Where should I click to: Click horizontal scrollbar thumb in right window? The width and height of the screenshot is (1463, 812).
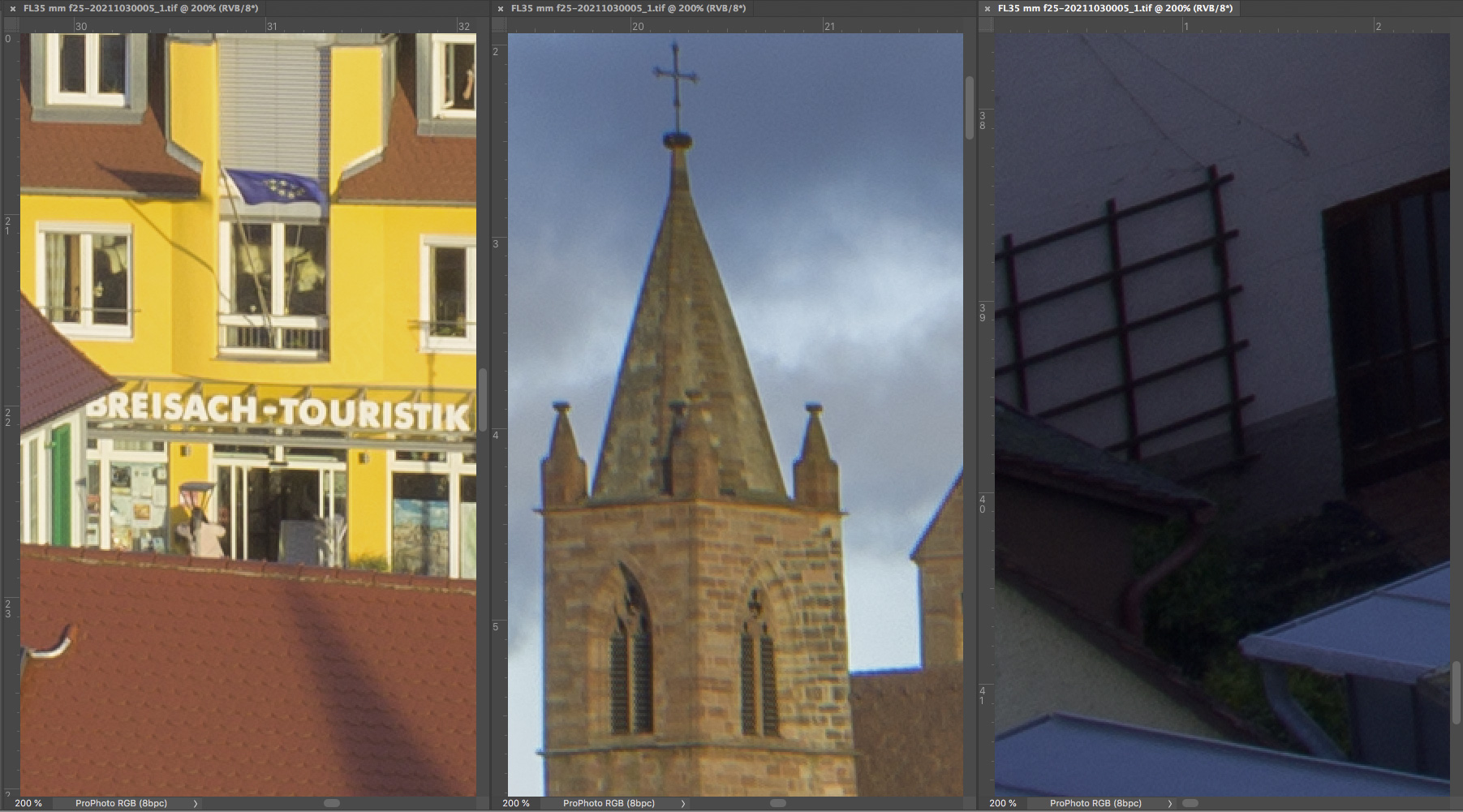click(1190, 803)
